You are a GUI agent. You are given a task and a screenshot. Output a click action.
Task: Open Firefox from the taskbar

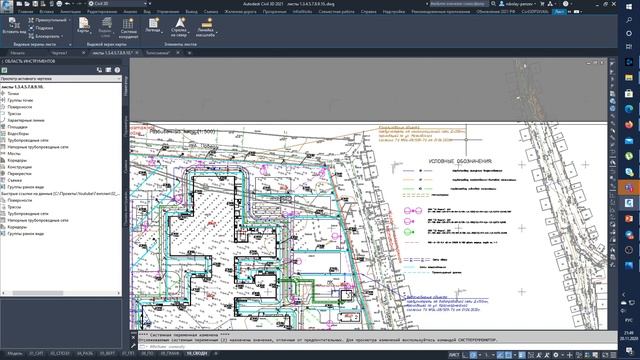click(629, 124)
